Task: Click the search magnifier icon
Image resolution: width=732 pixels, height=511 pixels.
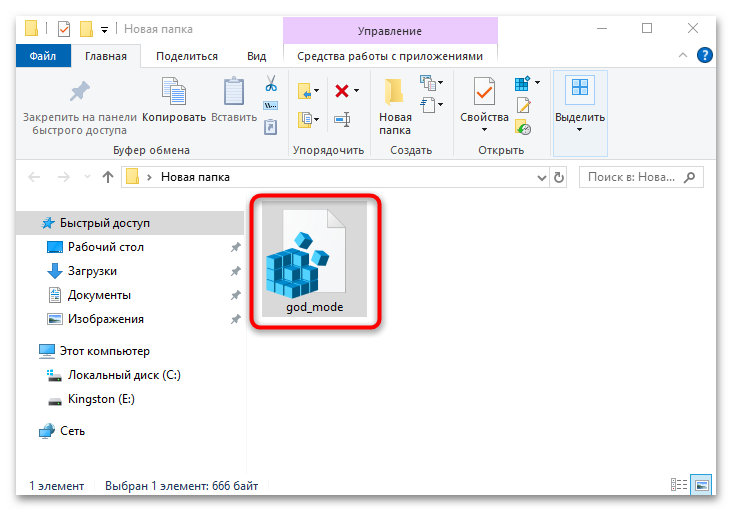Action: pyautogui.click(x=690, y=177)
